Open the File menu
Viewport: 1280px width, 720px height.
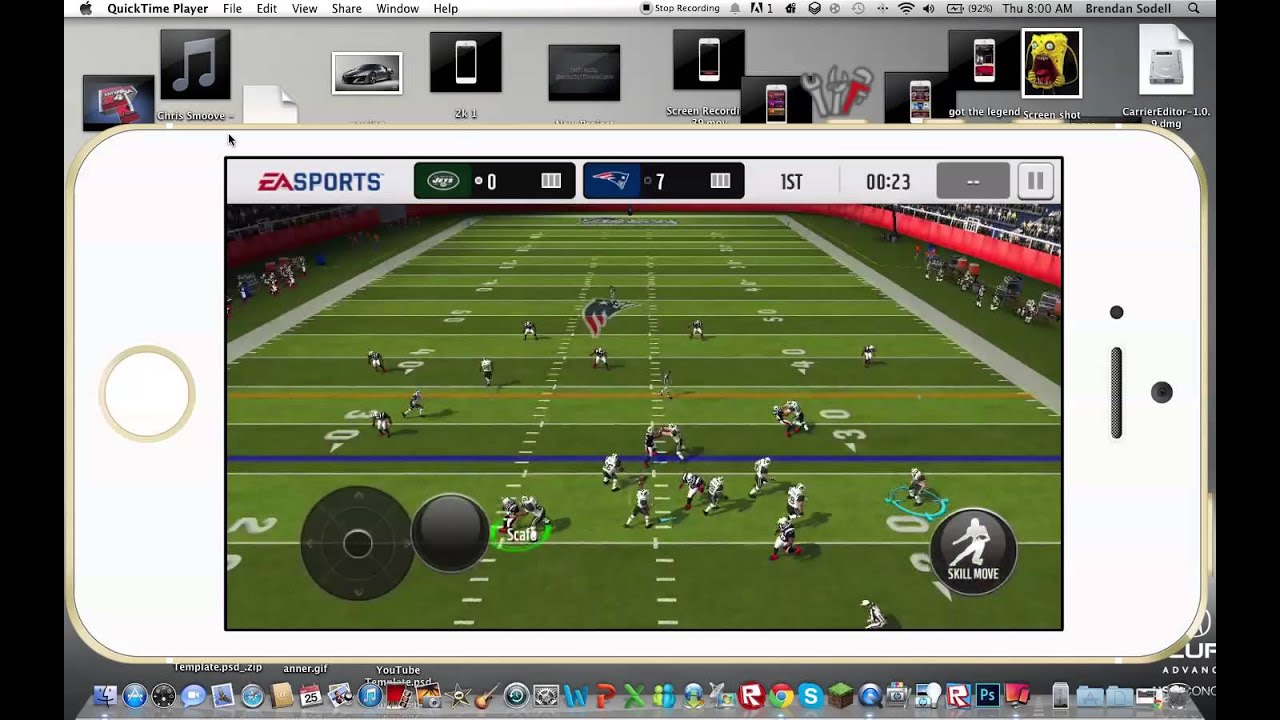(232, 8)
